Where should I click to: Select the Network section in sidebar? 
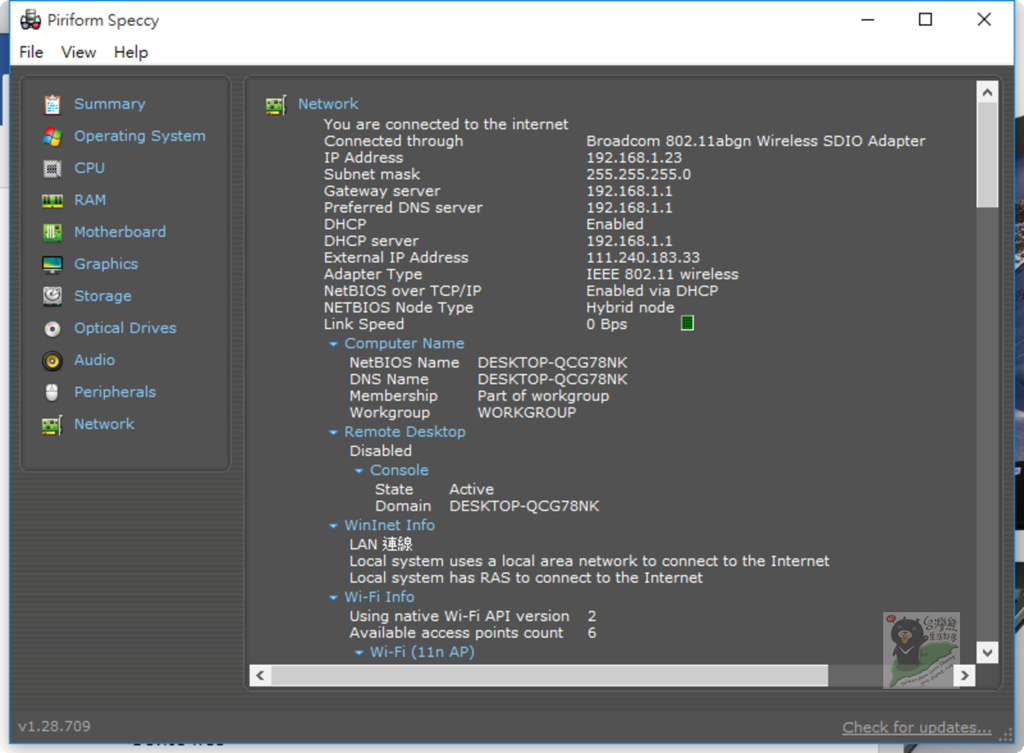click(x=104, y=424)
